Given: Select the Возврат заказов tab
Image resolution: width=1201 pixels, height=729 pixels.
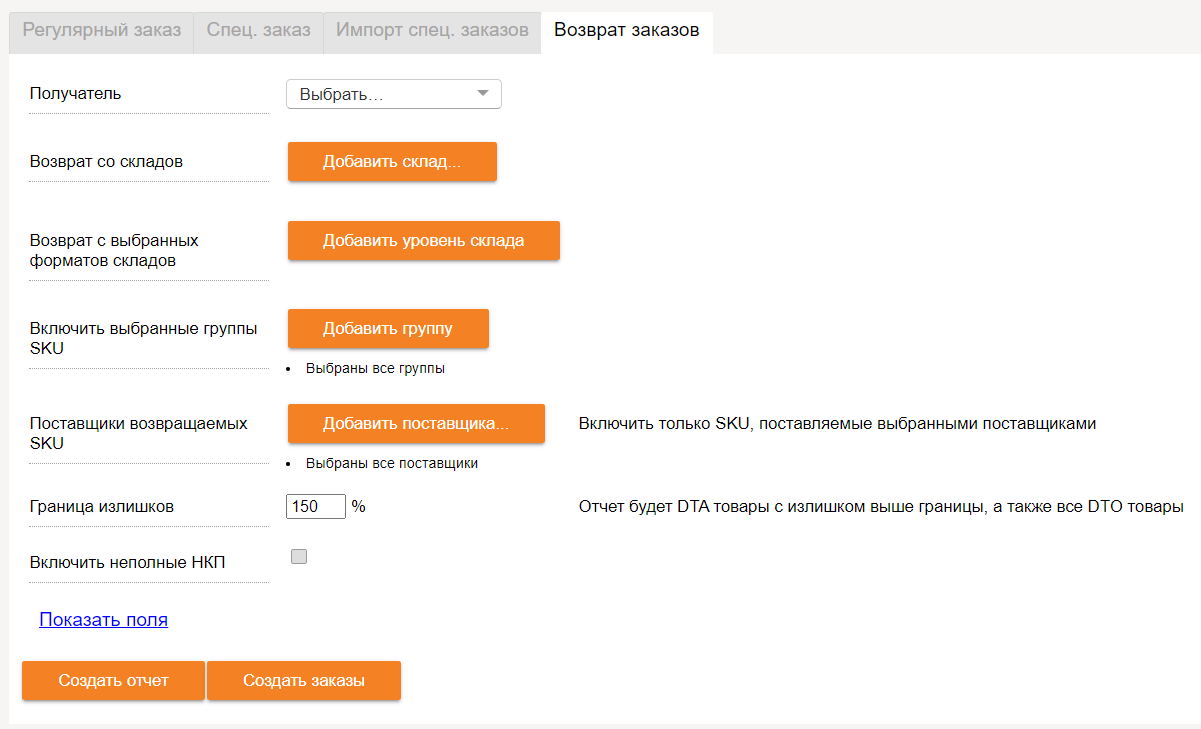Looking at the screenshot, I should point(626,30).
